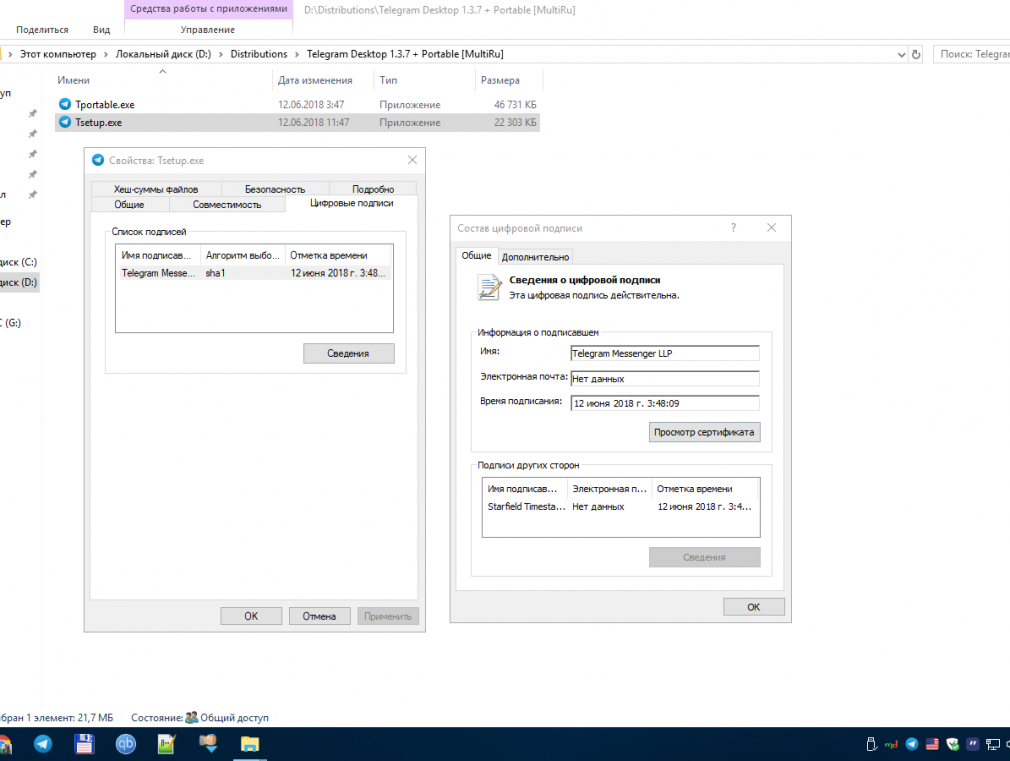Screen dimensions: 1010x761
Task: Open qBittorrent from the taskbar
Action: (x=126, y=744)
